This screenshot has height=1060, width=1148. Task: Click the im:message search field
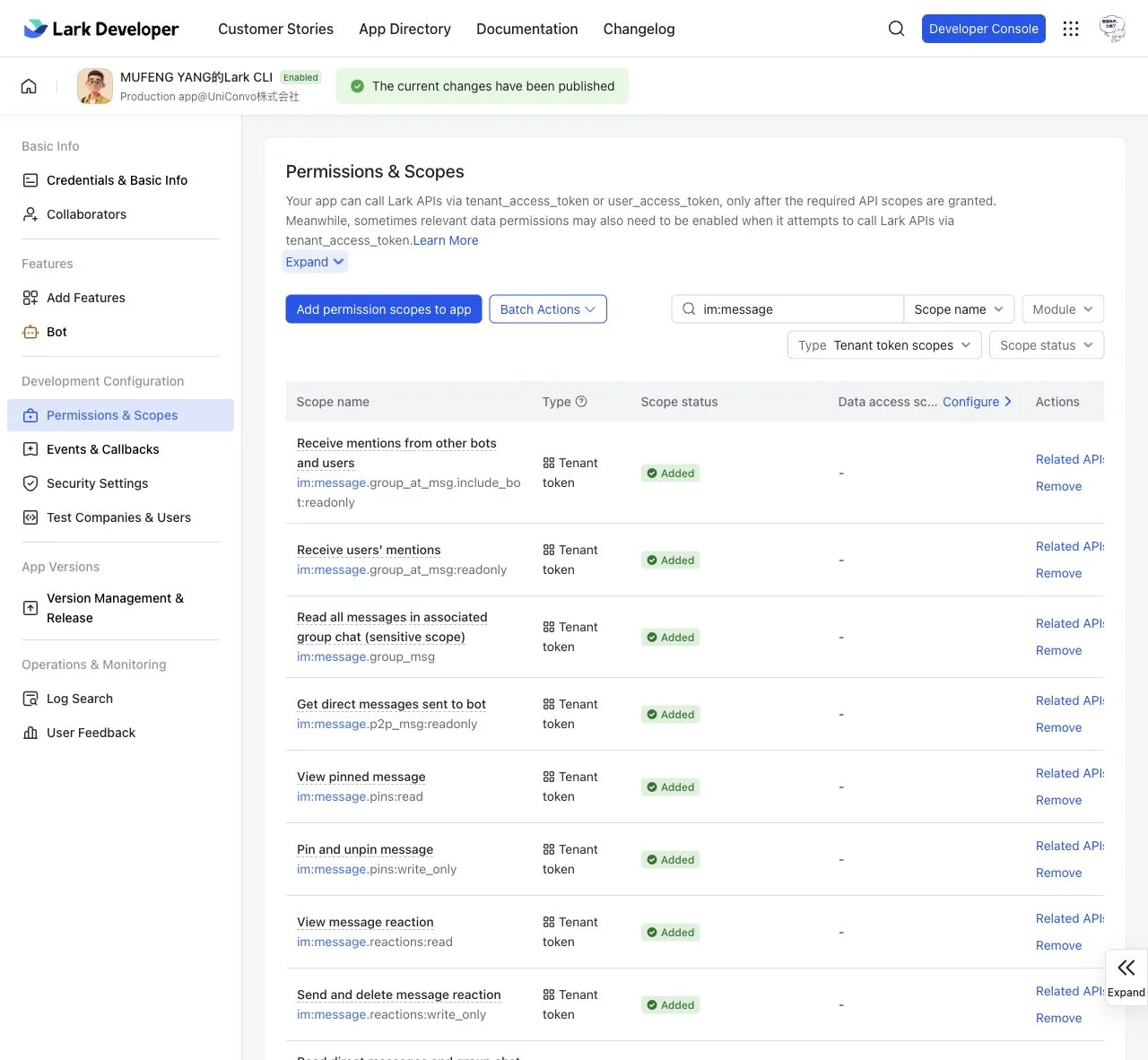point(787,309)
